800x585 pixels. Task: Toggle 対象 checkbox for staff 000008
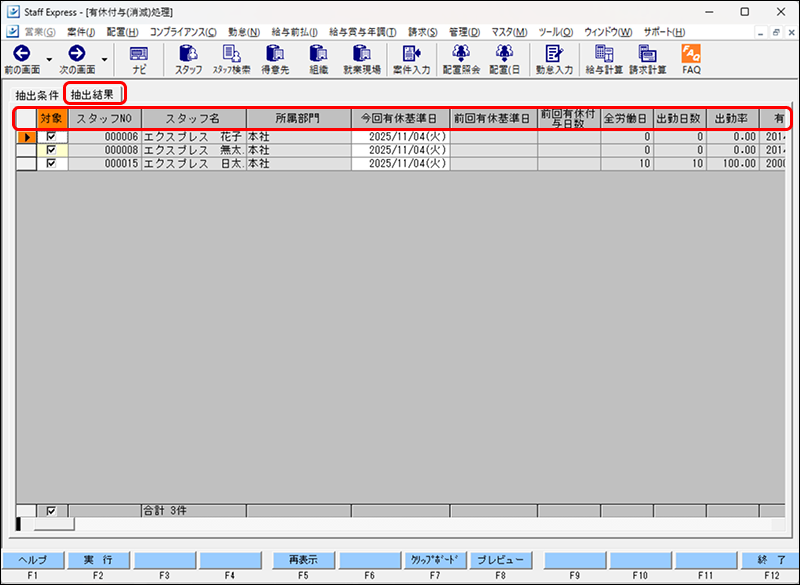tap(52, 150)
